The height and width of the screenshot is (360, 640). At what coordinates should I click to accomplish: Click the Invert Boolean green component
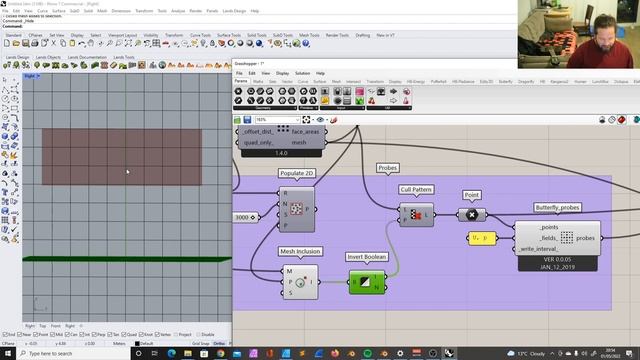(x=367, y=282)
